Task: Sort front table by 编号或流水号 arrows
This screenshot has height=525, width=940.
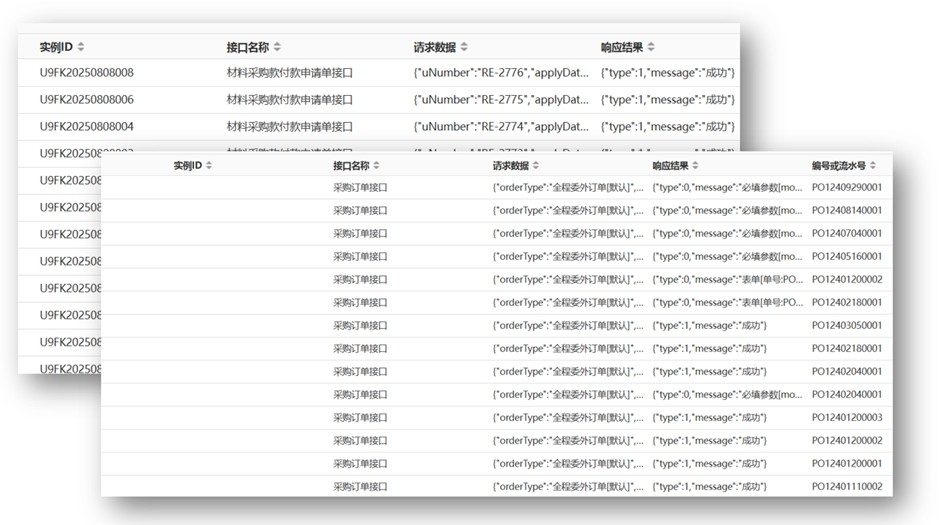Action: 872,165
